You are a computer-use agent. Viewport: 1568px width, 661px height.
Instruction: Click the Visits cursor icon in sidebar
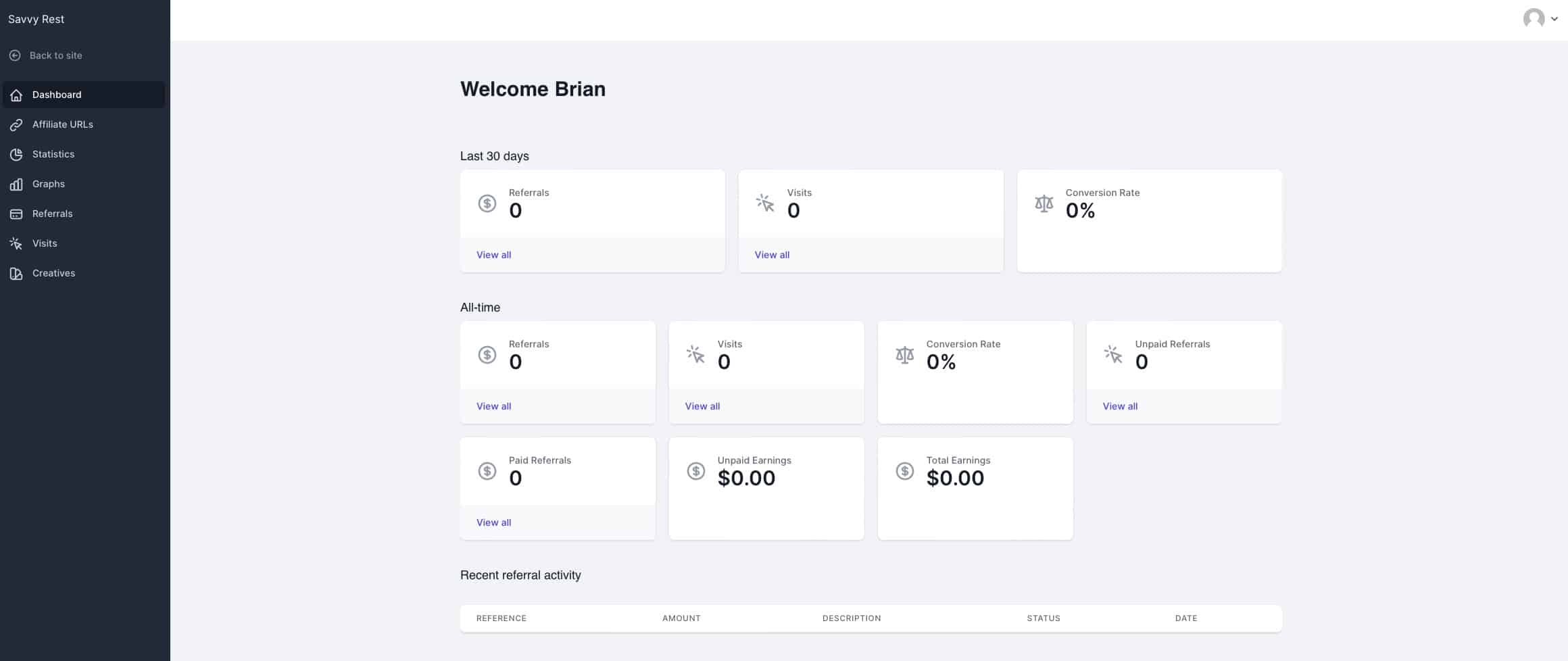point(16,244)
